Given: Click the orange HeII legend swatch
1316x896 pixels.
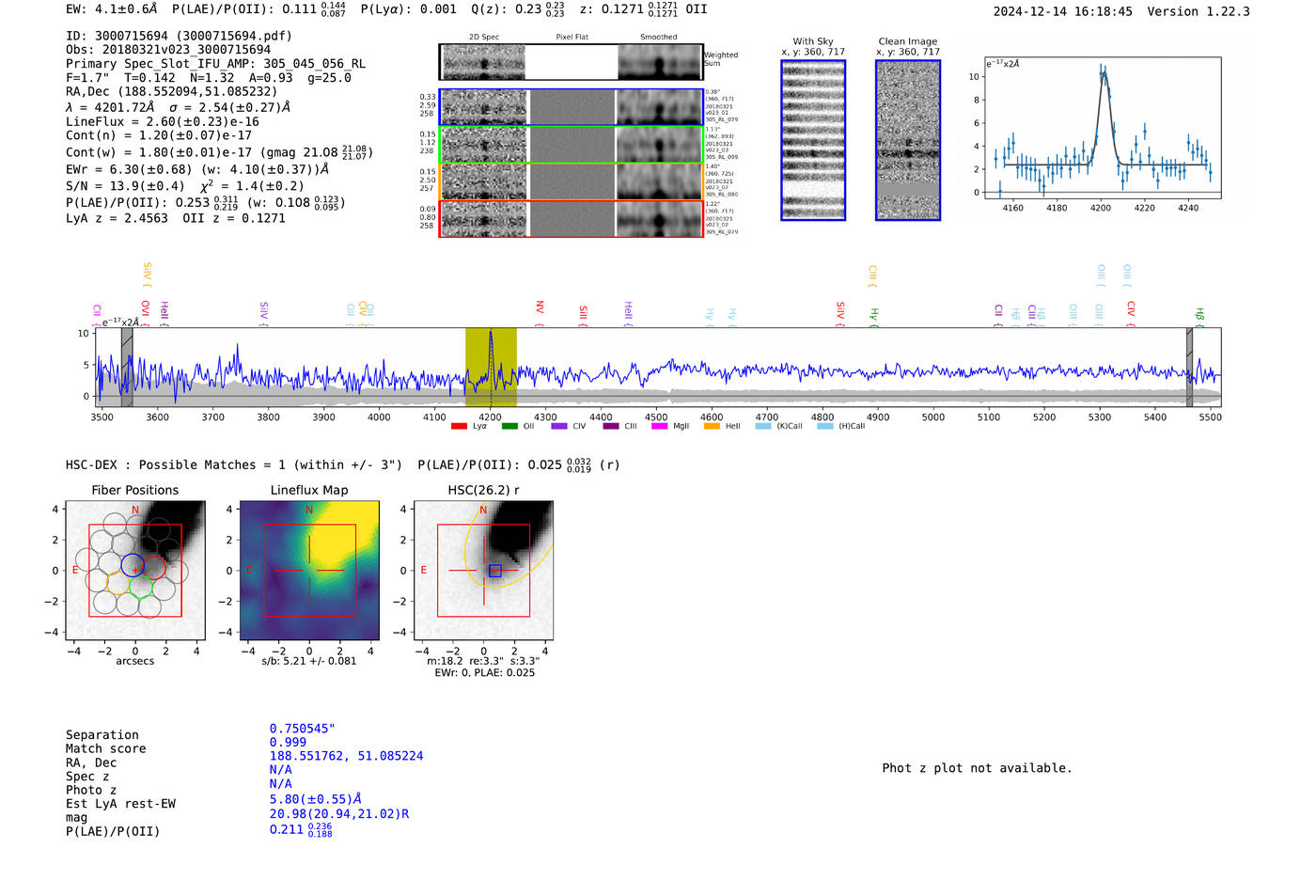Looking at the screenshot, I should tap(712, 427).
